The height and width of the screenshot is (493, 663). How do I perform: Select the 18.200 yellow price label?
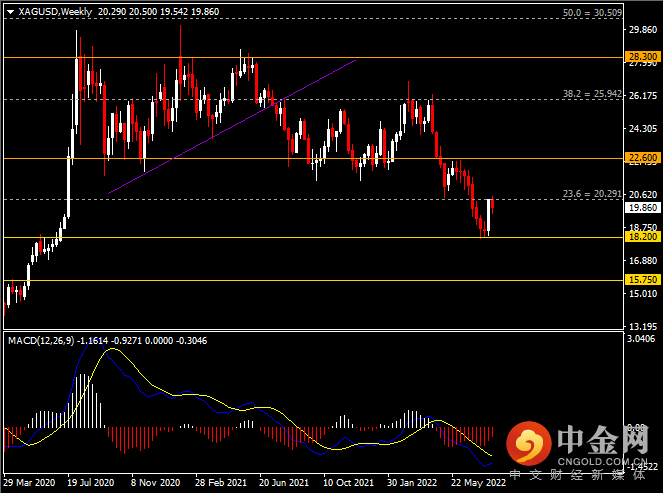pos(643,237)
